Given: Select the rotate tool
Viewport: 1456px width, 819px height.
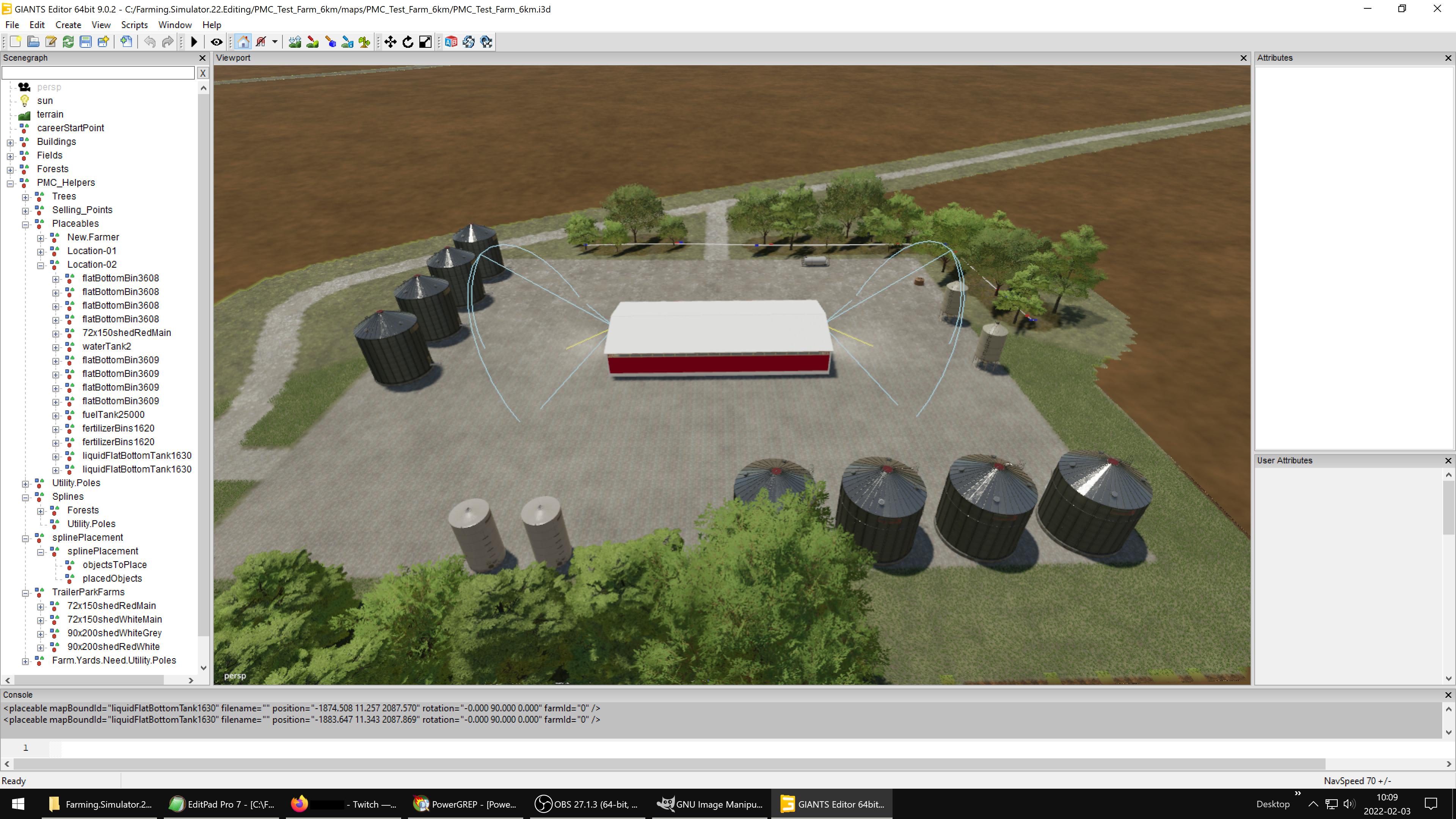Looking at the screenshot, I should (x=408, y=42).
